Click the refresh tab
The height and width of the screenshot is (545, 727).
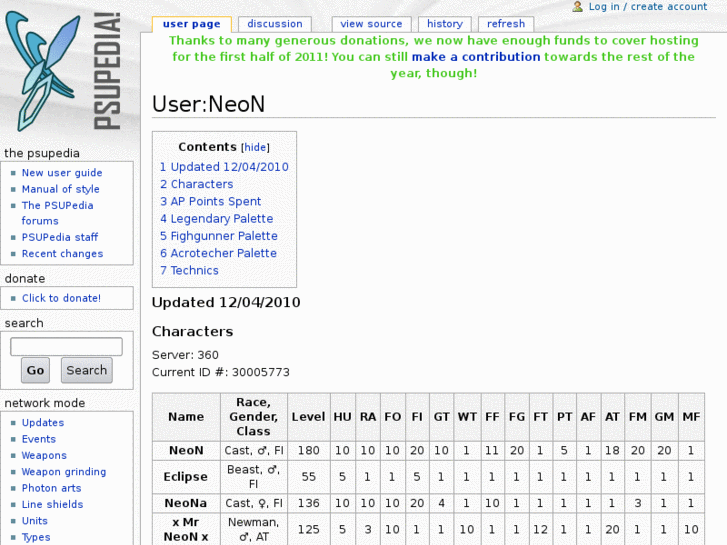[506, 24]
